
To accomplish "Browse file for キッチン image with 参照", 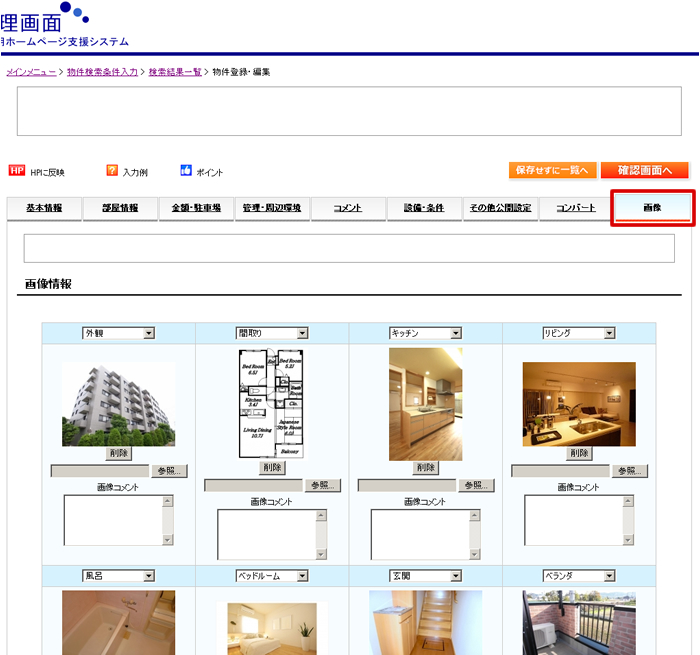I will click(x=476, y=485).
